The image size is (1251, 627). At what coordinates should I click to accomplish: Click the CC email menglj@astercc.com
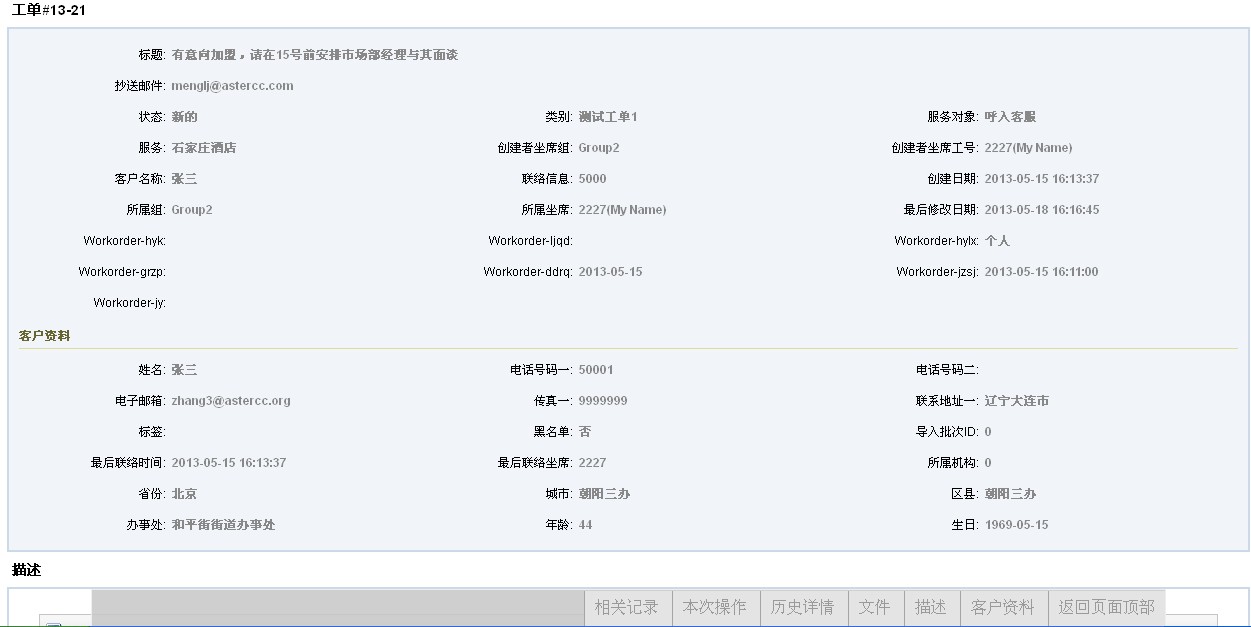pos(232,86)
